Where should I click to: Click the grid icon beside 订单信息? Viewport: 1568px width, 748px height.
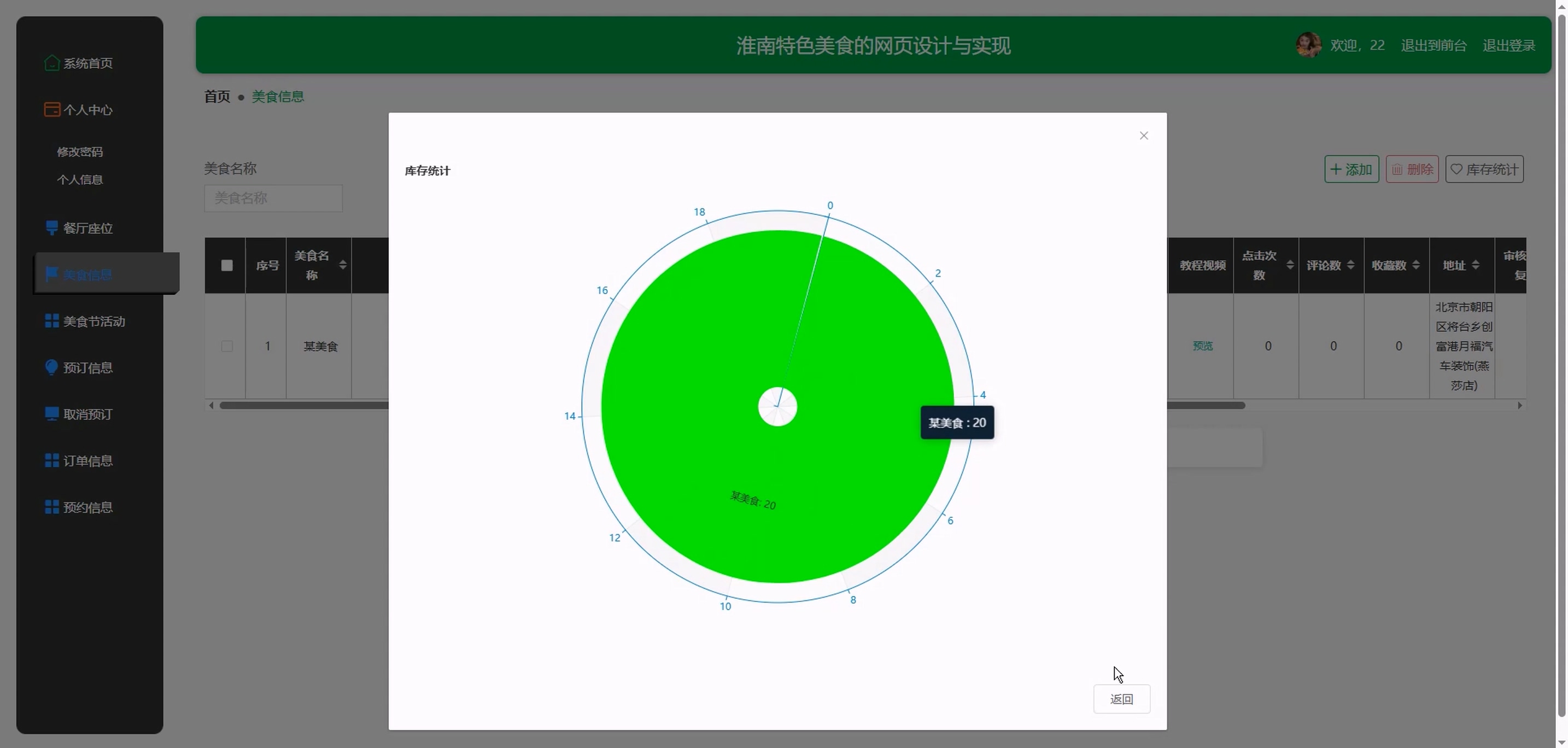pyautogui.click(x=52, y=460)
